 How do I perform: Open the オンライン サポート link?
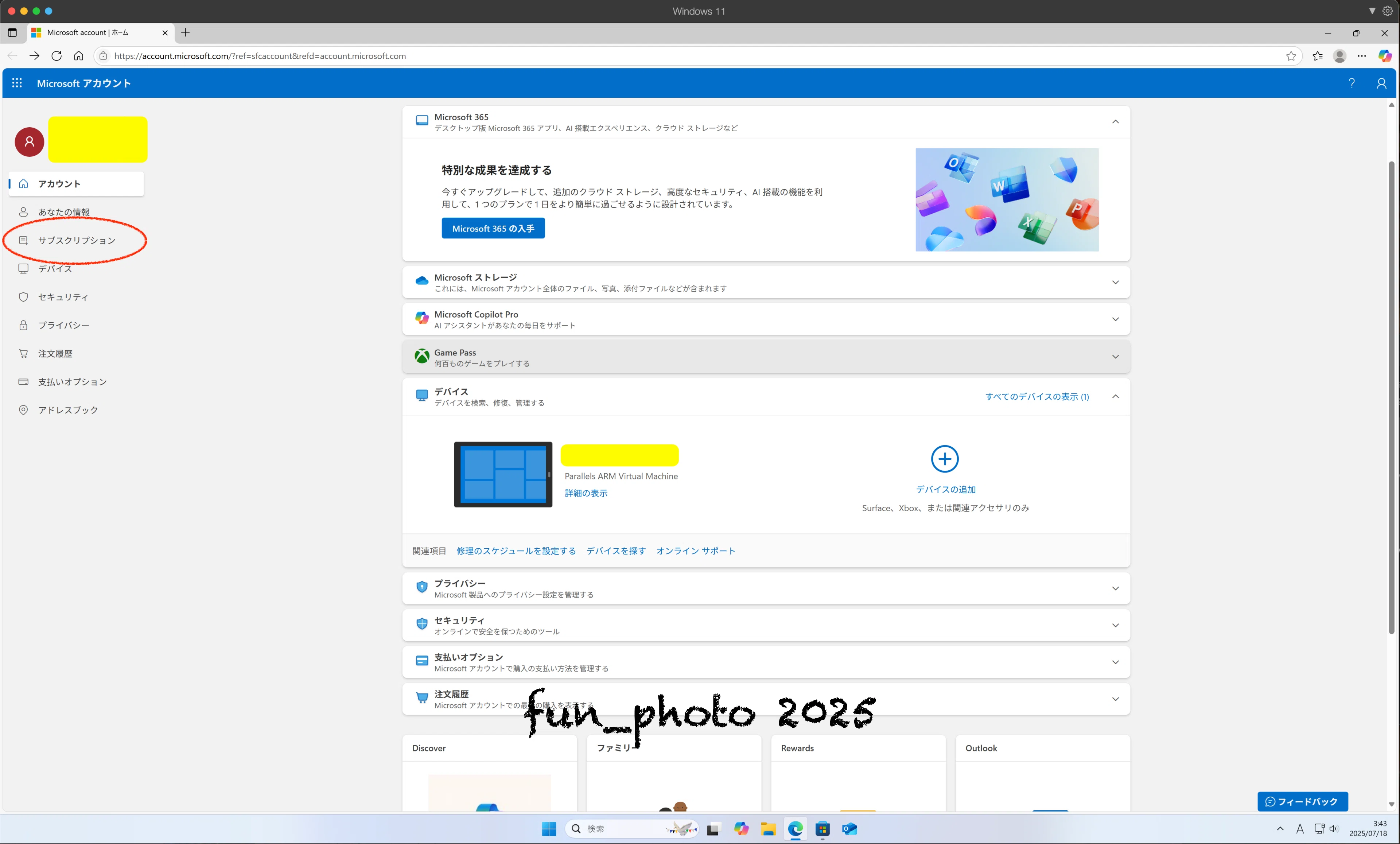click(x=696, y=551)
